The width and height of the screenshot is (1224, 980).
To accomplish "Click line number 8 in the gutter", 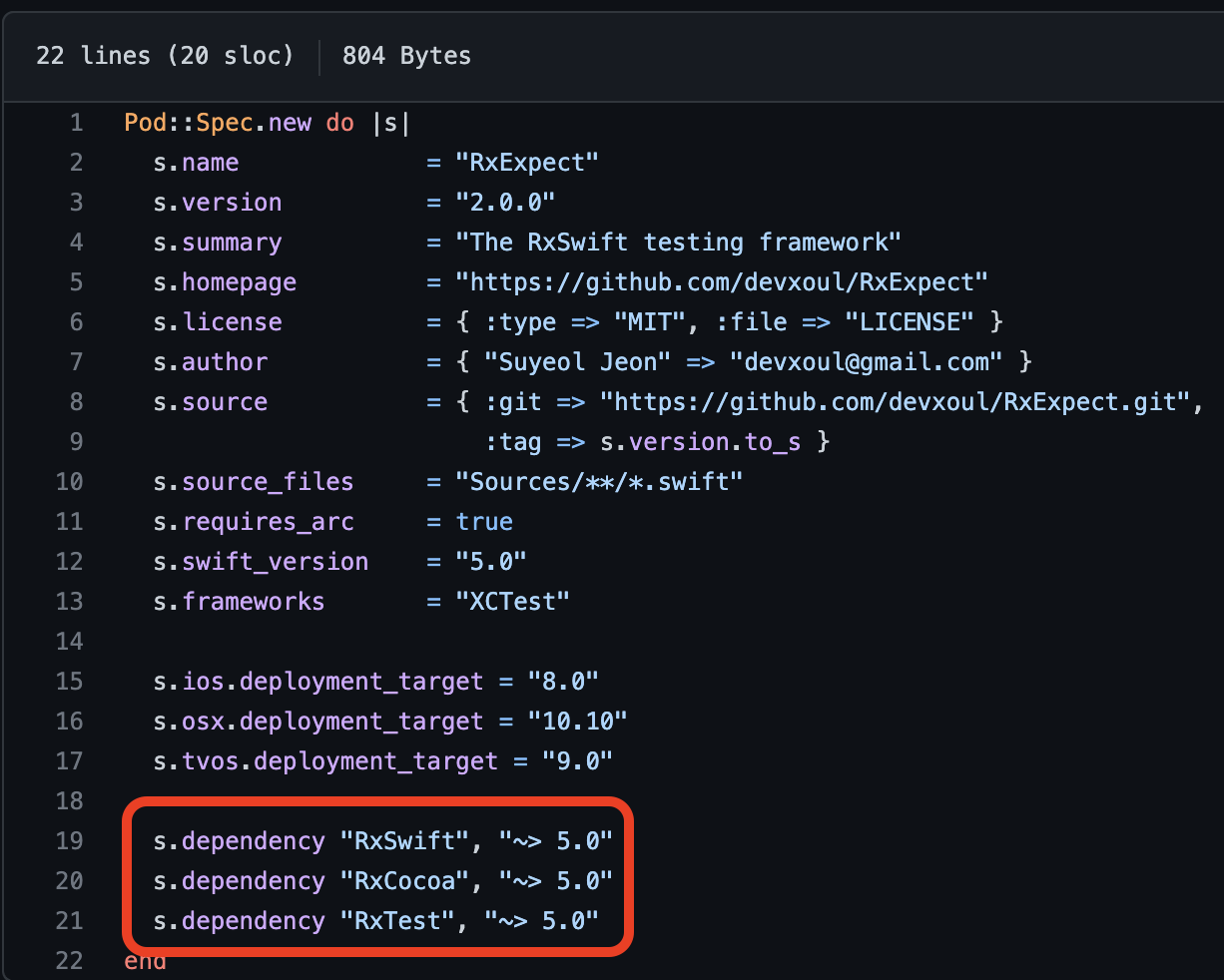I will (76, 402).
